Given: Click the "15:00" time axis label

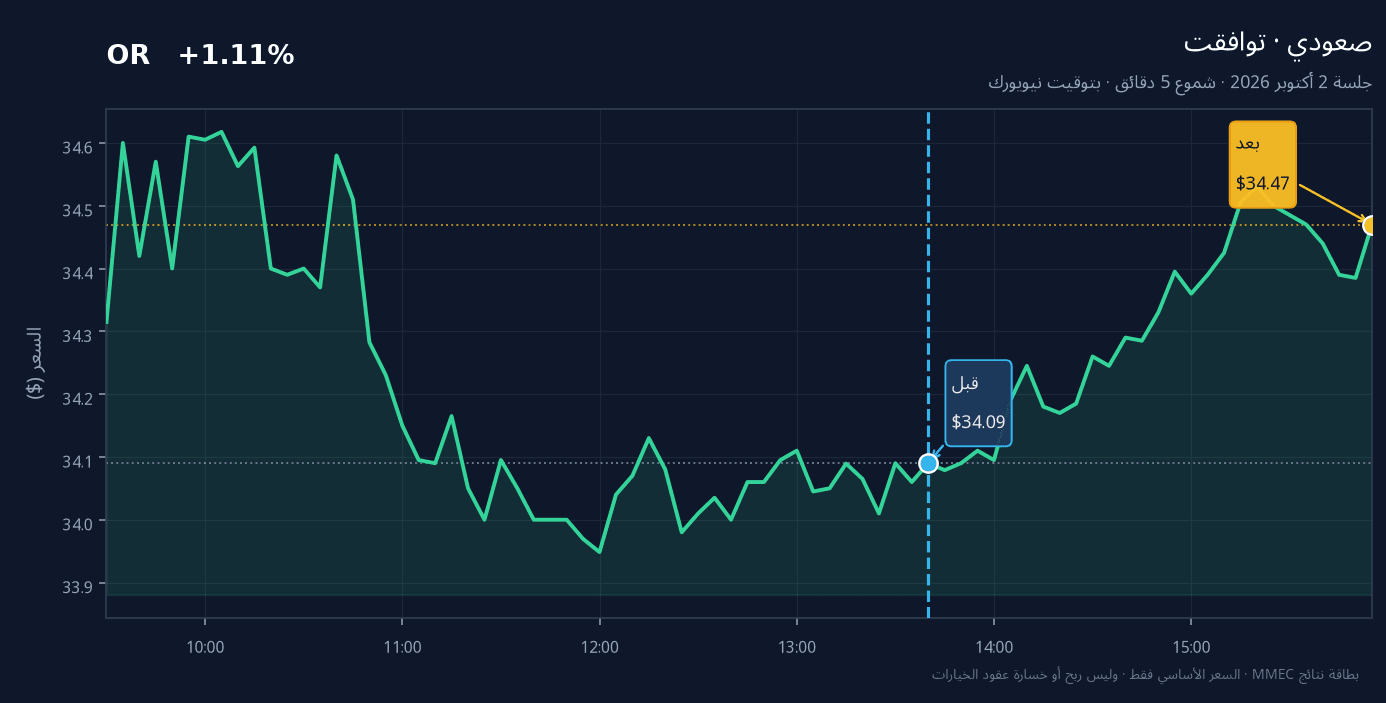Looking at the screenshot, I should coord(1191,647).
